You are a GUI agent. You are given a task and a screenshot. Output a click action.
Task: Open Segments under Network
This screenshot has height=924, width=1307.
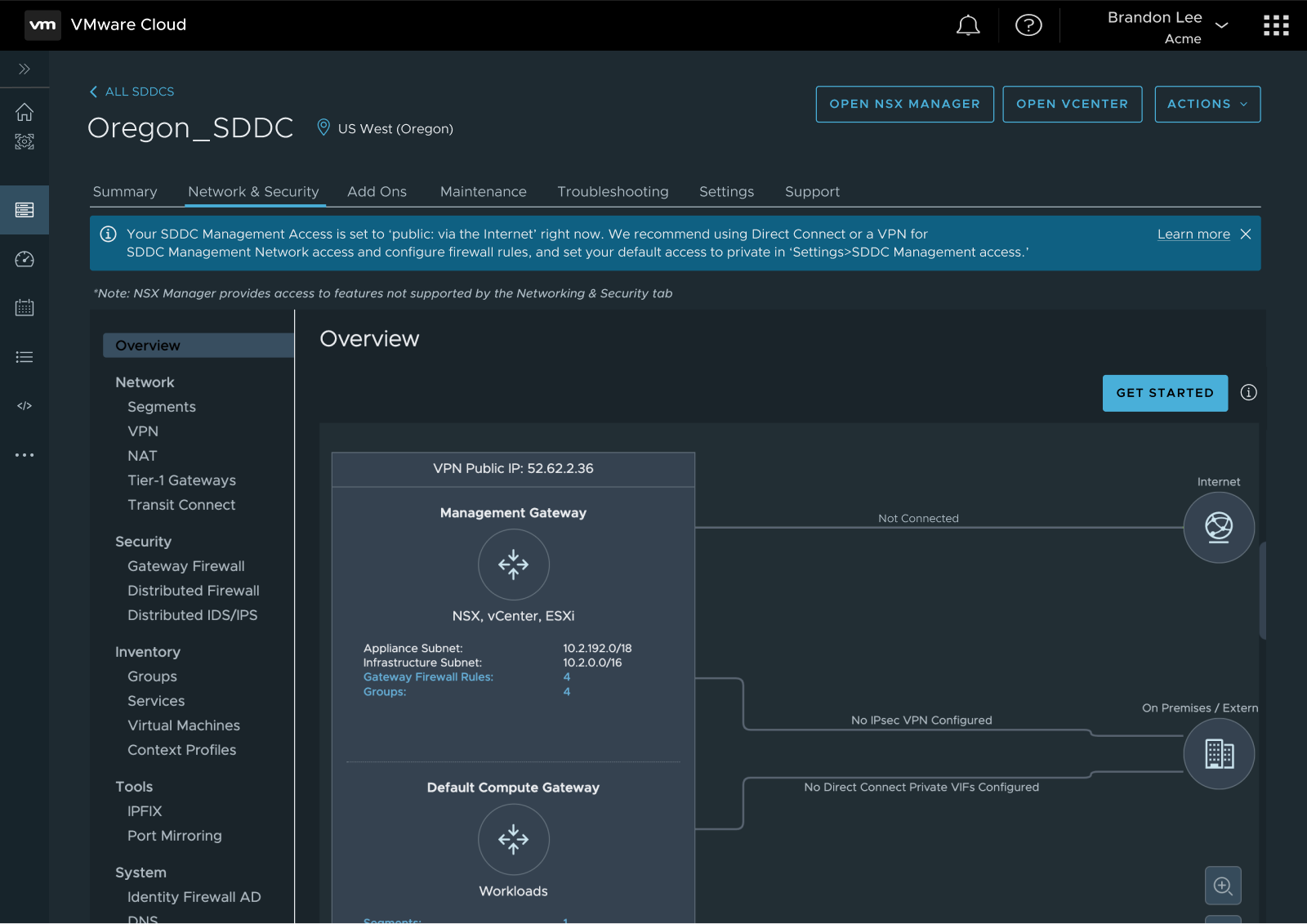[162, 407]
